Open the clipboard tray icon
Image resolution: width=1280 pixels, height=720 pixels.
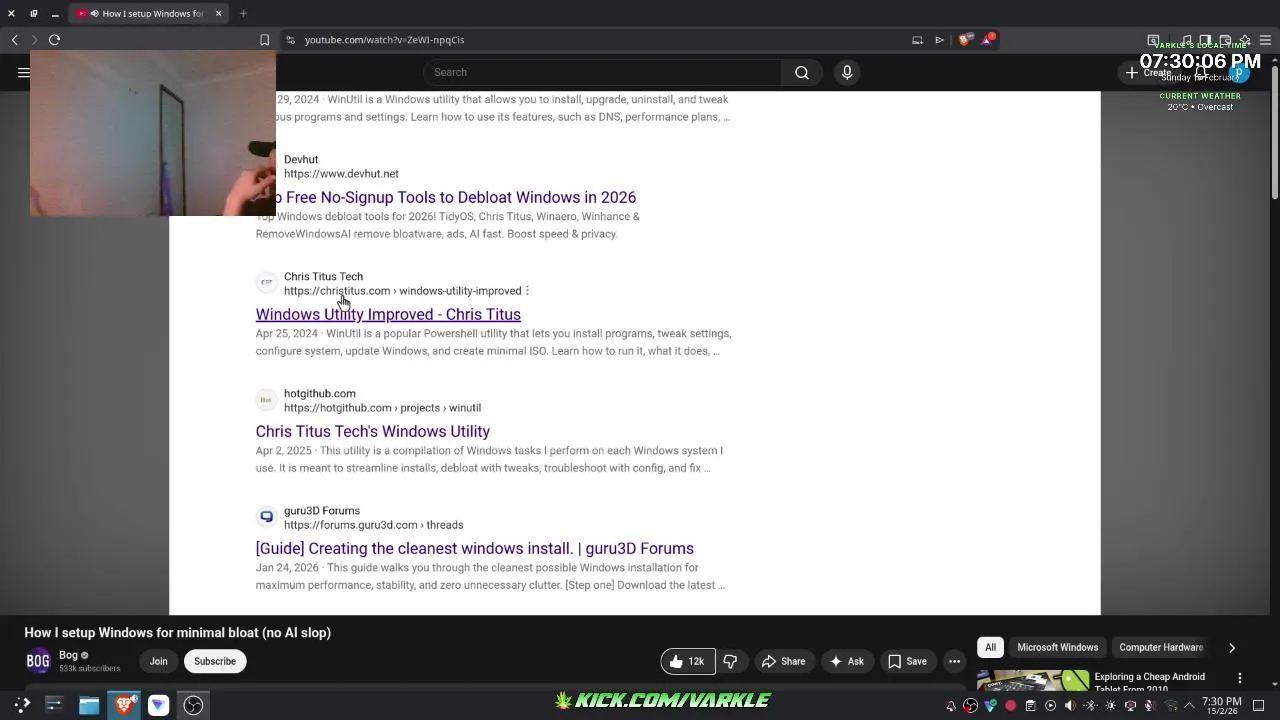(x=1030, y=705)
